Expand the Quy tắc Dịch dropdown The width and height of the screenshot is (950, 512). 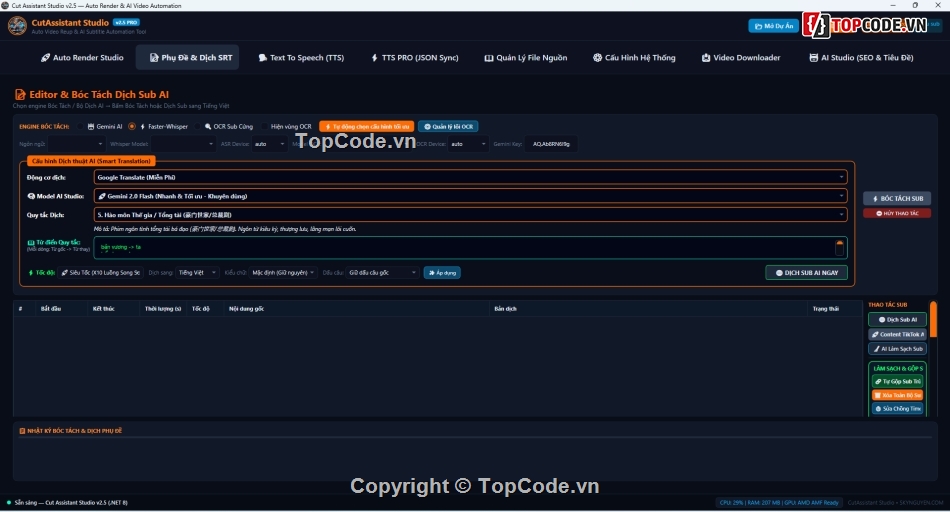pos(470,215)
